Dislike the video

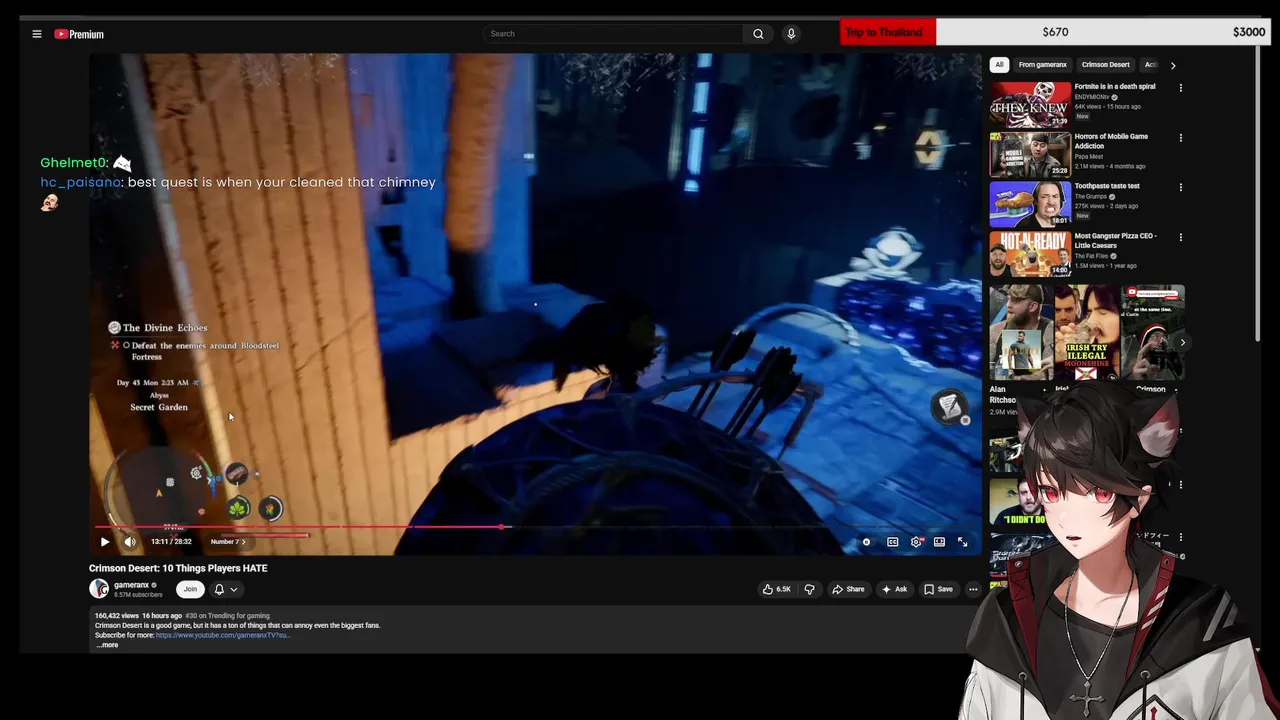coord(809,589)
